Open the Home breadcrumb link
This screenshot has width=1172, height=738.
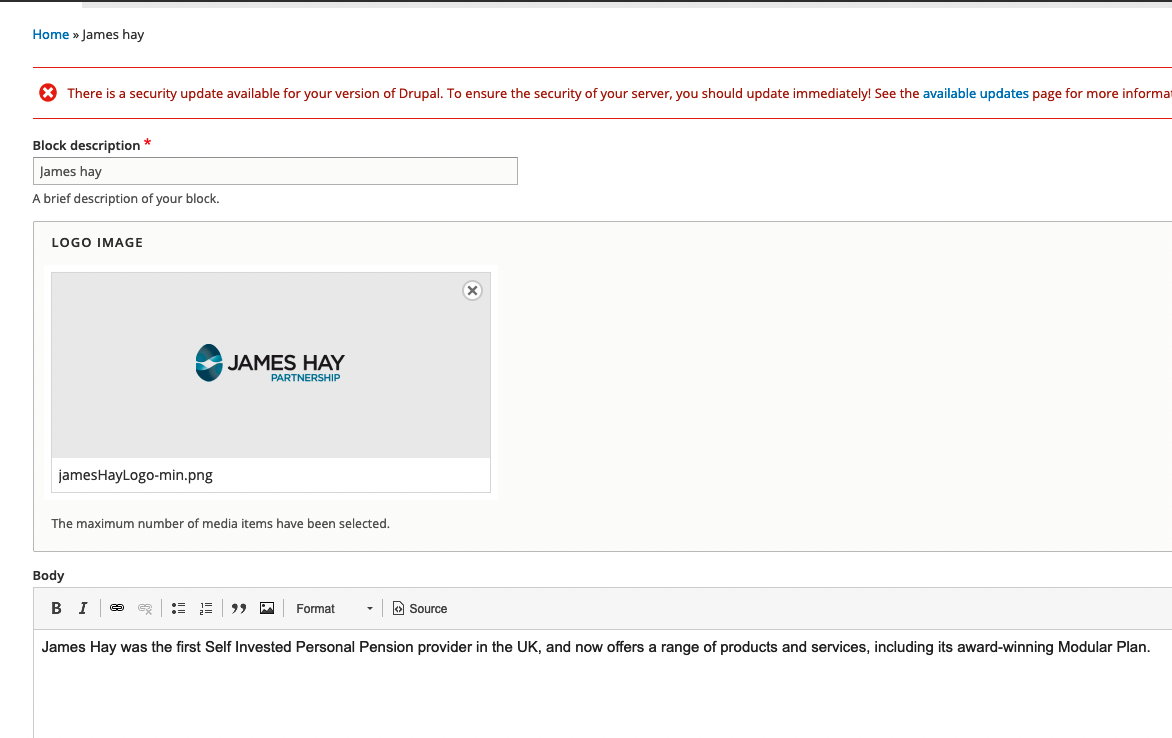(51, 34)
